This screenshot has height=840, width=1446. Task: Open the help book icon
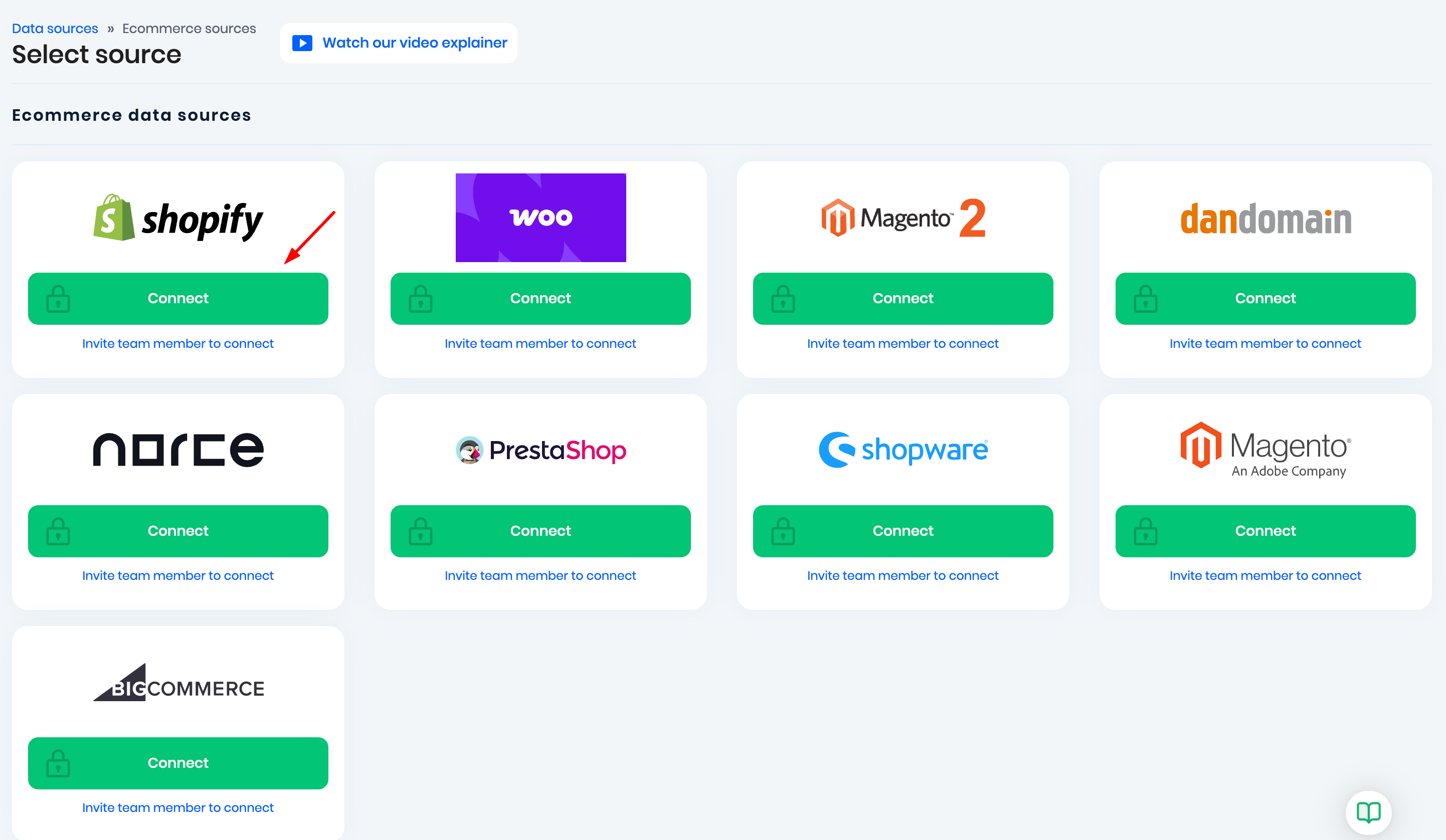point(1368,811)
